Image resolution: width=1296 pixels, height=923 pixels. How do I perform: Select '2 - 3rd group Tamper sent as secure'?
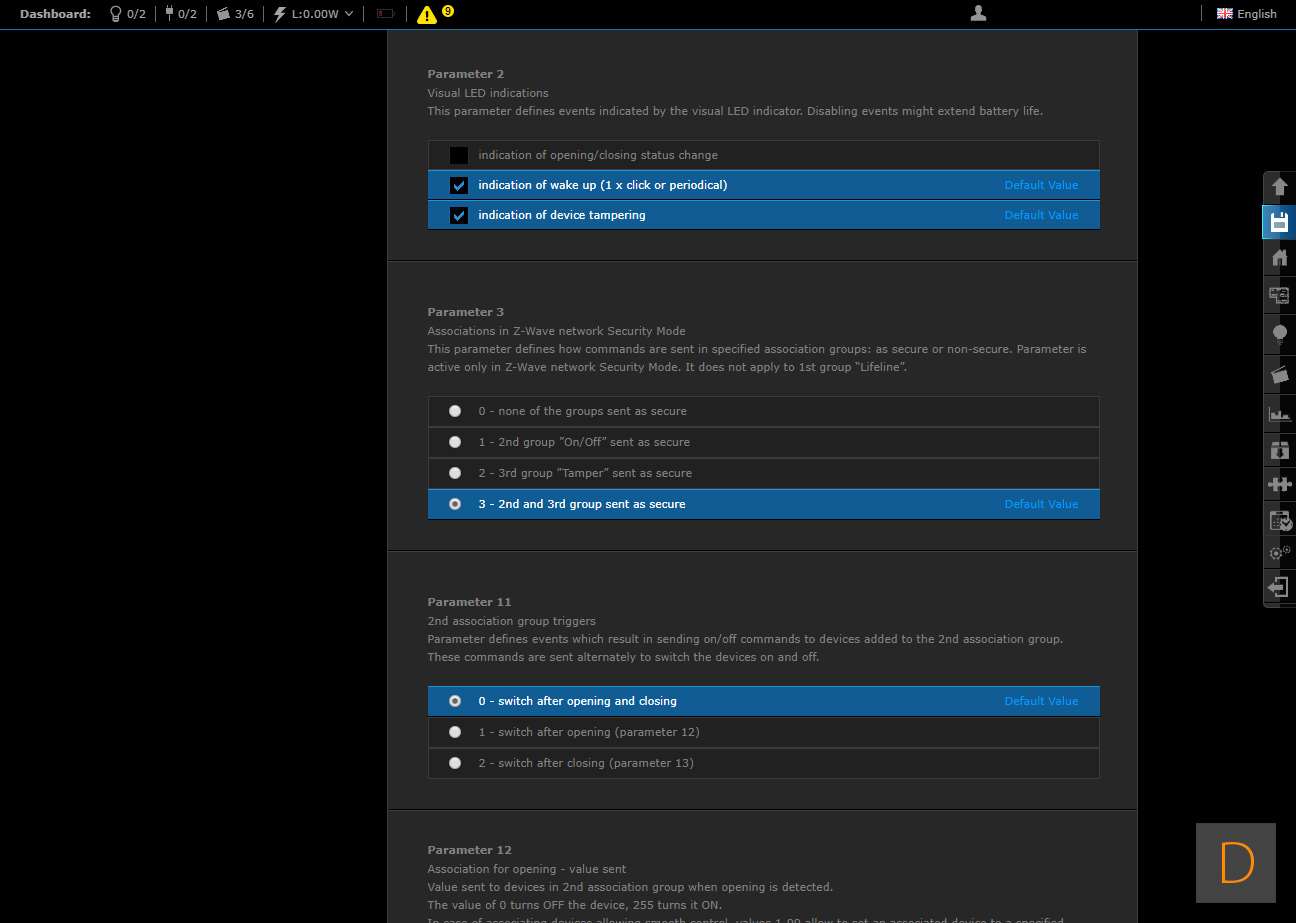(x=455, y=473)
